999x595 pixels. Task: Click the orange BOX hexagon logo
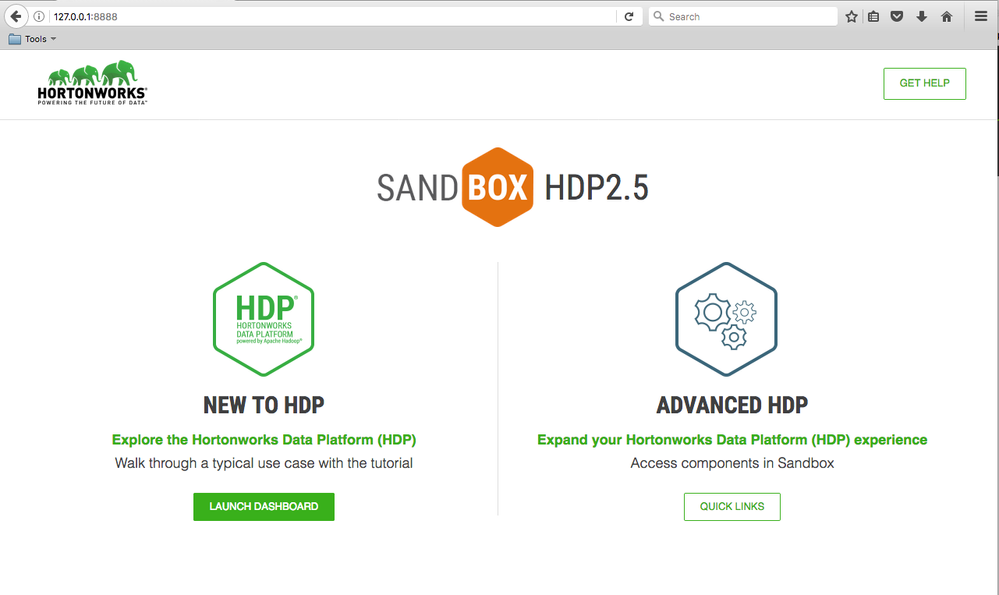[498, 187]
